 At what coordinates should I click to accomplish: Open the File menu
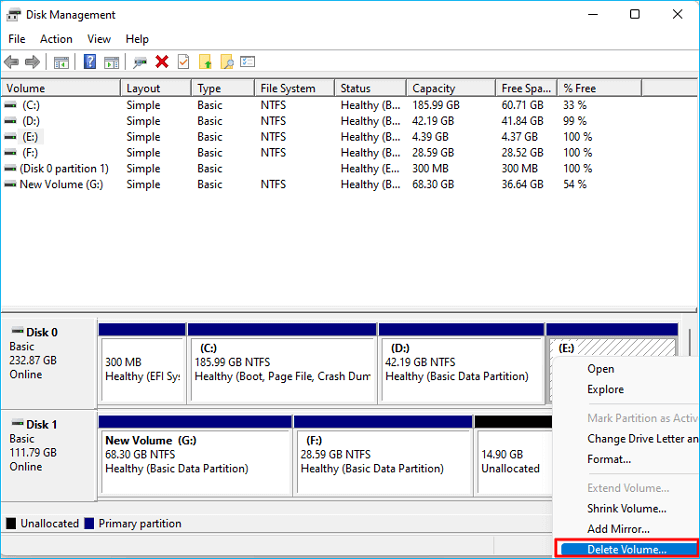[16, 39]
